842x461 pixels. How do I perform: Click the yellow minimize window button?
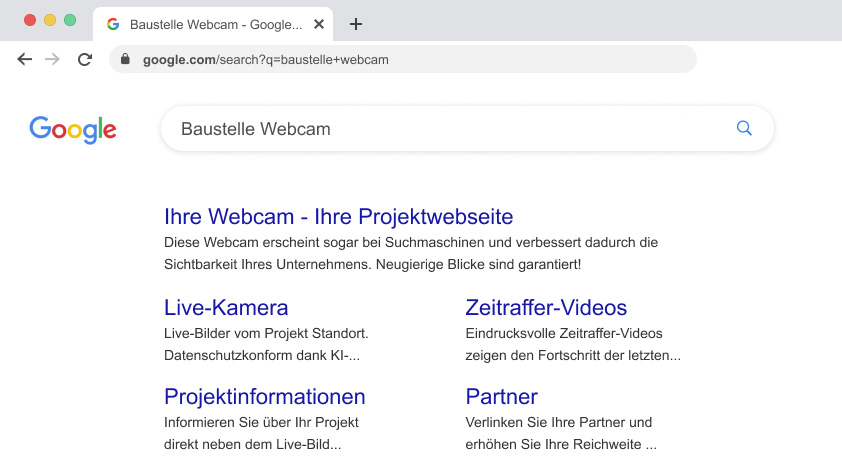pos(50,20)
